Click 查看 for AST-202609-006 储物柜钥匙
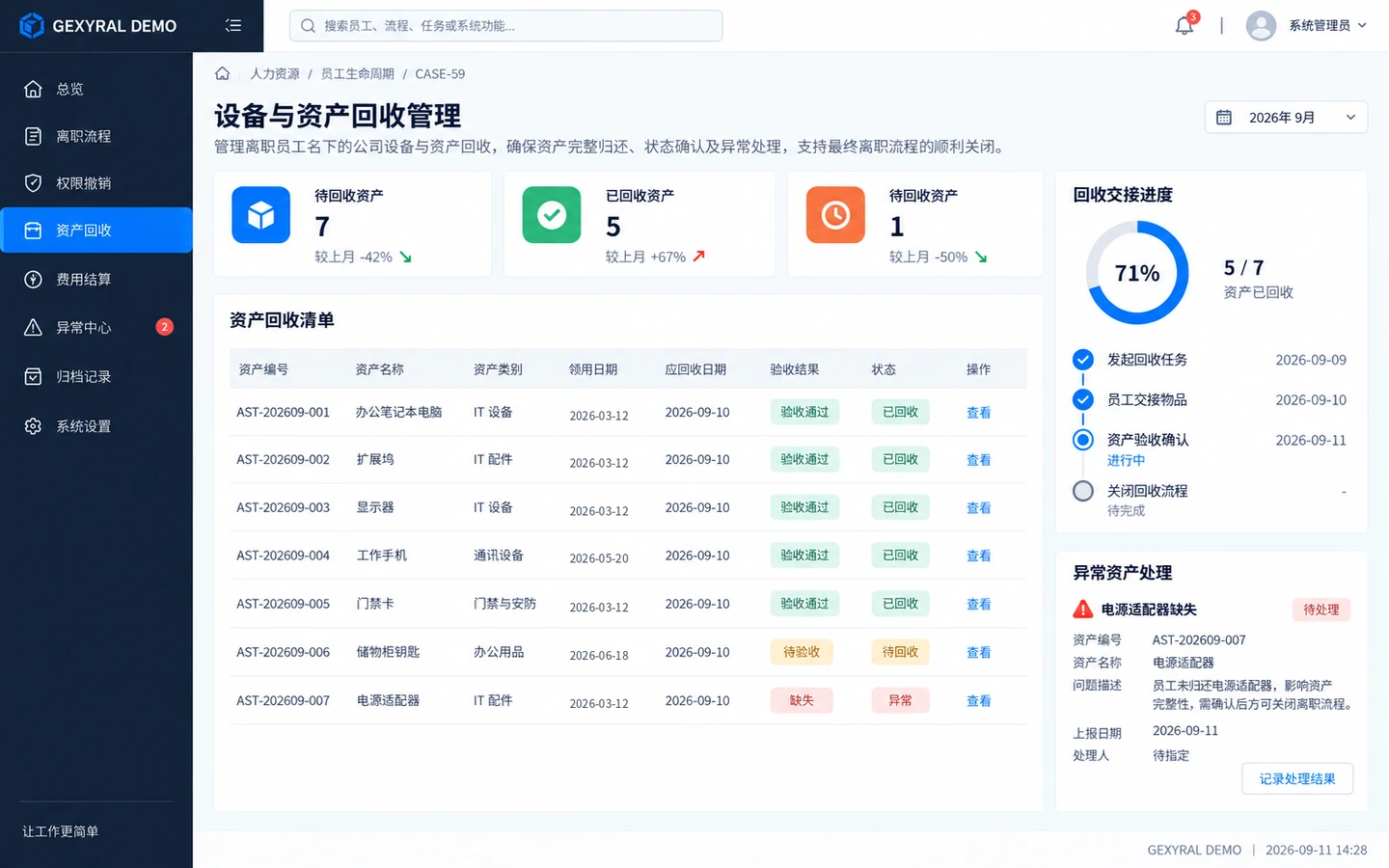 (x=979, y=653)
